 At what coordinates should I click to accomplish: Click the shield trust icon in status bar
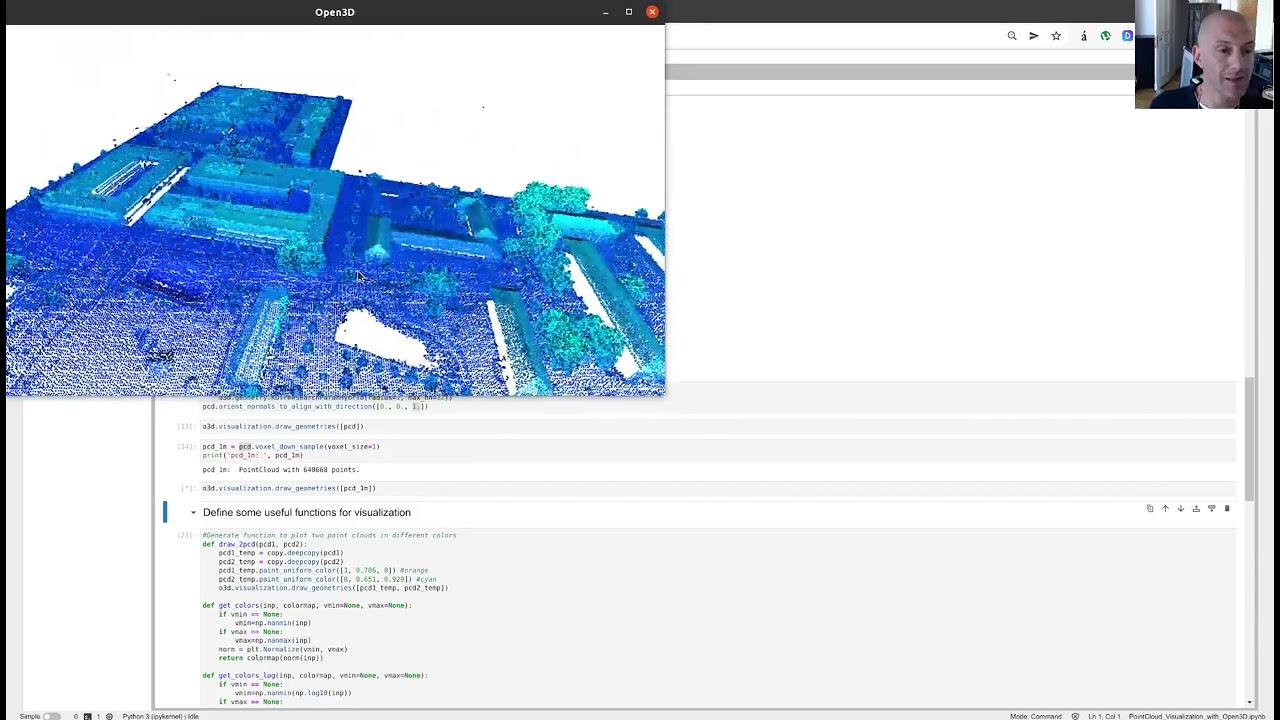[1075, 716]
